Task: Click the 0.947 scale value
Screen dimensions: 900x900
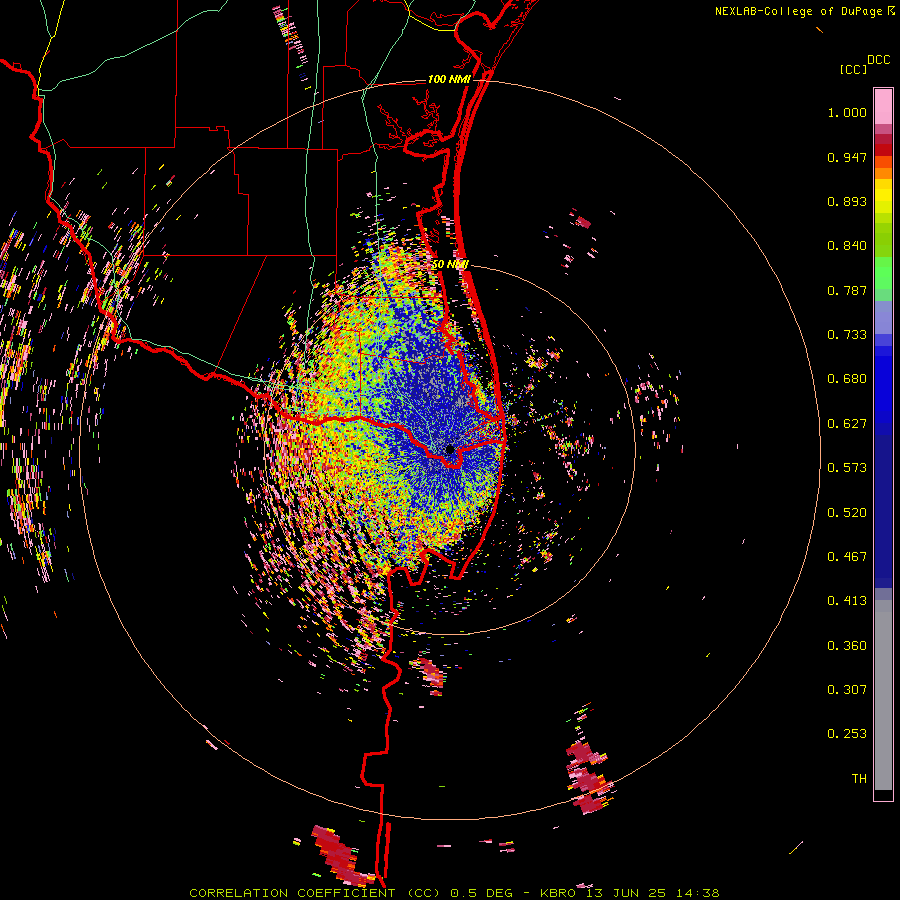Action: click(847, 157)
